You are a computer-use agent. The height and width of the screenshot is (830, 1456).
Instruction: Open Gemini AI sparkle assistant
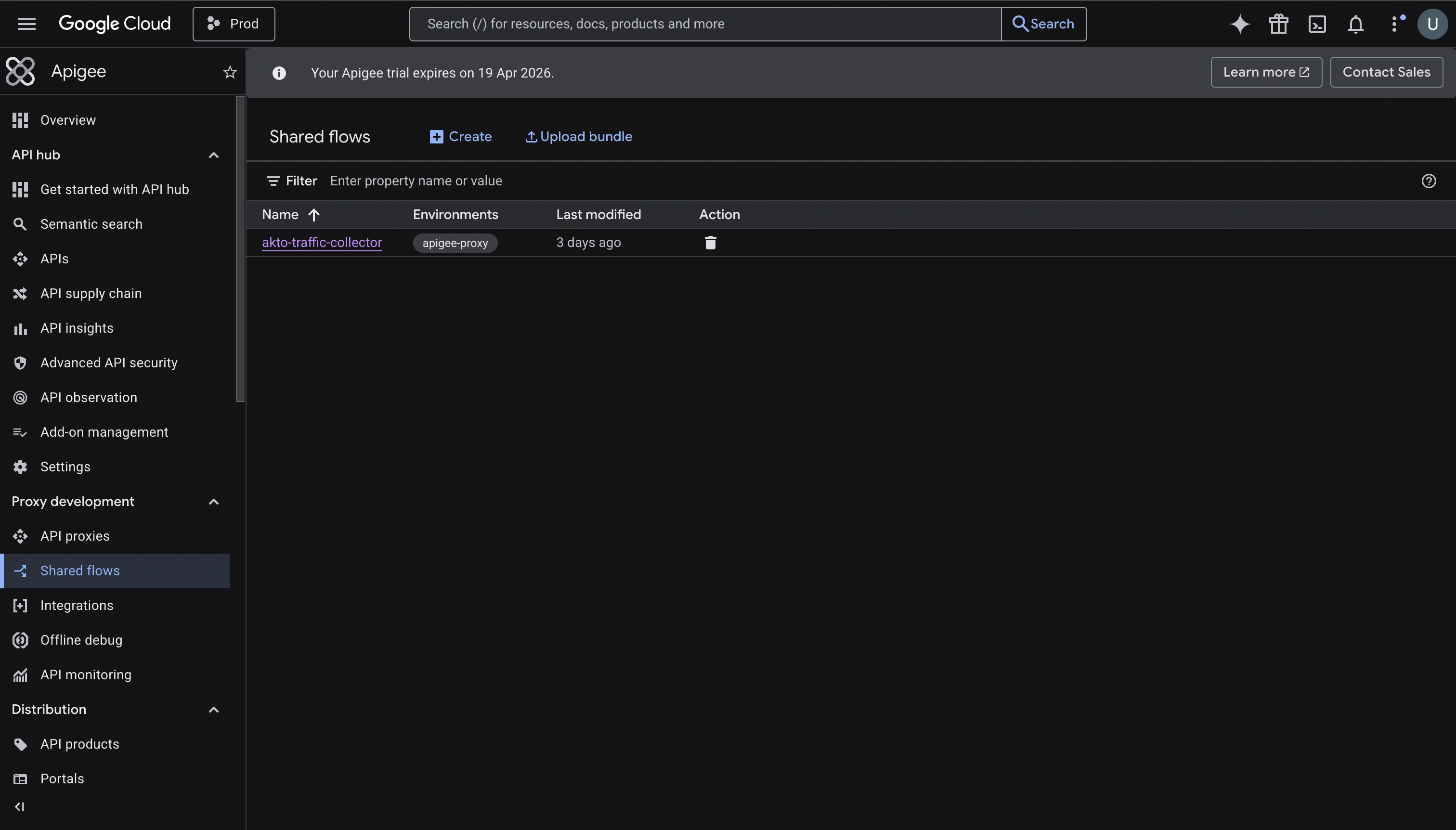point(1239,24)
